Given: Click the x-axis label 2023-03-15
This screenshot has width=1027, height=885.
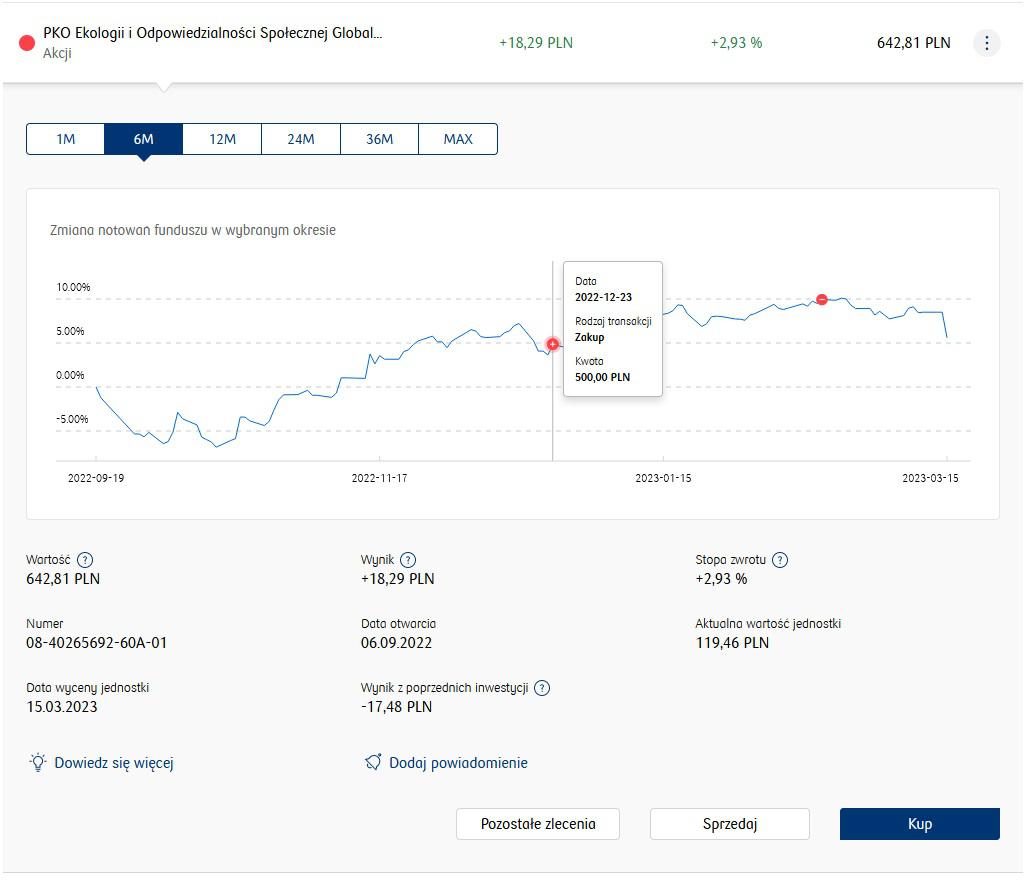Looking at the screenshot, I should 930,478.
